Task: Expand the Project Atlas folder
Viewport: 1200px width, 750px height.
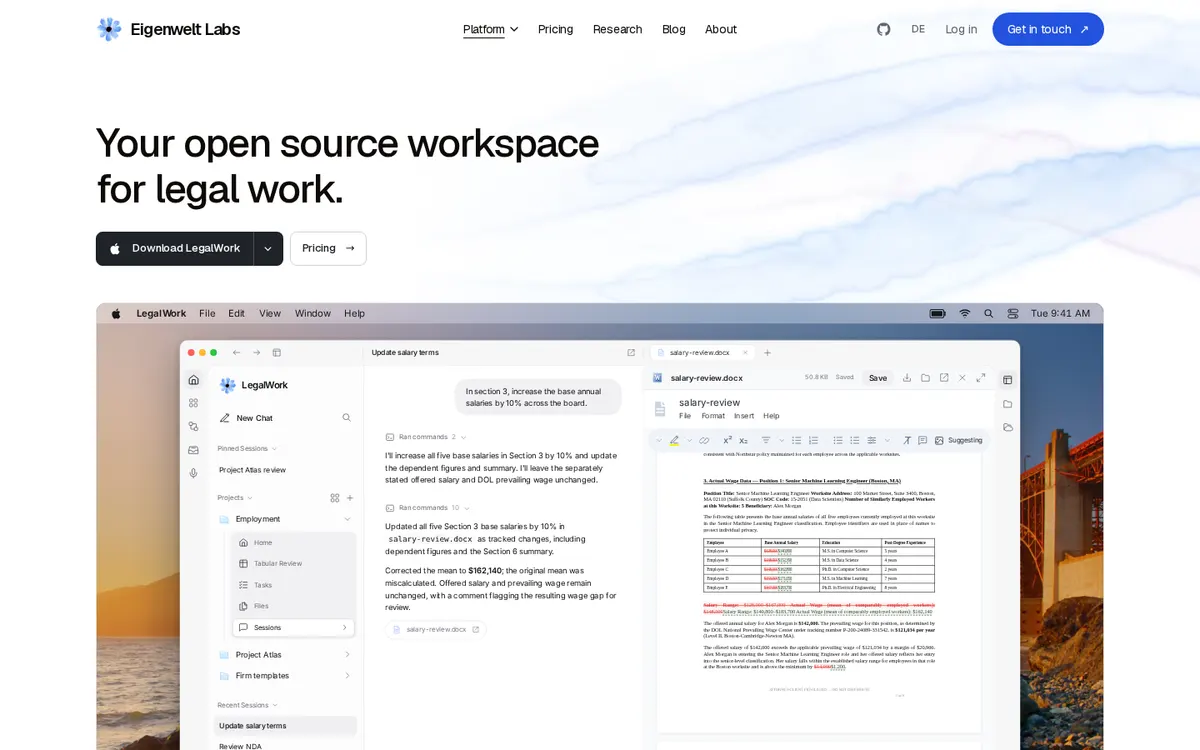Action: tap(347, 655)
